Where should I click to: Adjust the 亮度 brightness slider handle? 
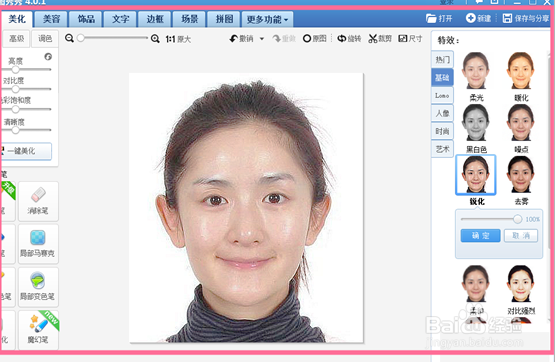[x=15, y=69]
